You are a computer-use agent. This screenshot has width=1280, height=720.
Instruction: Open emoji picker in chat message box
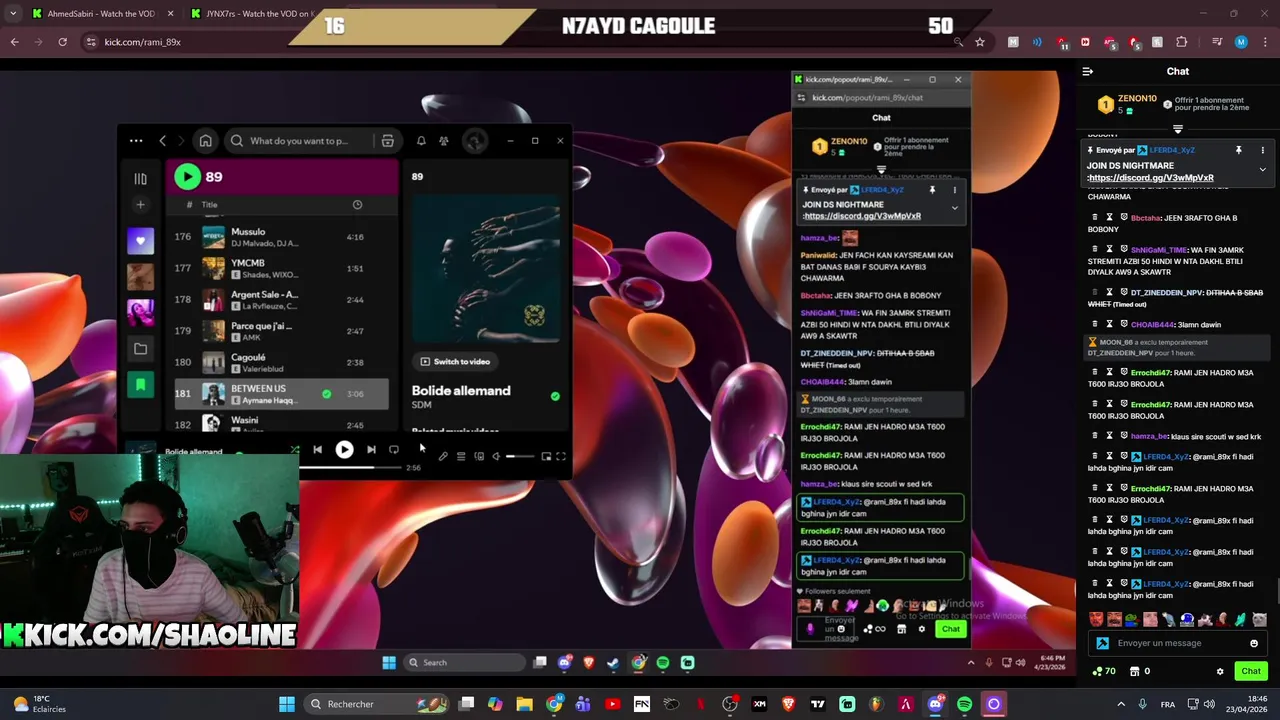1254,643
